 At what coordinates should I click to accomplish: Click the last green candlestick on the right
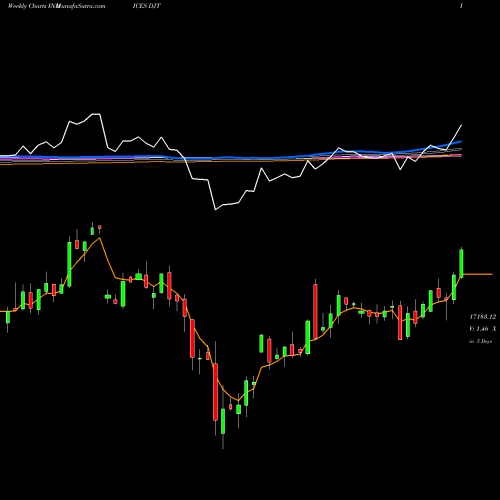tap(461, 263)
